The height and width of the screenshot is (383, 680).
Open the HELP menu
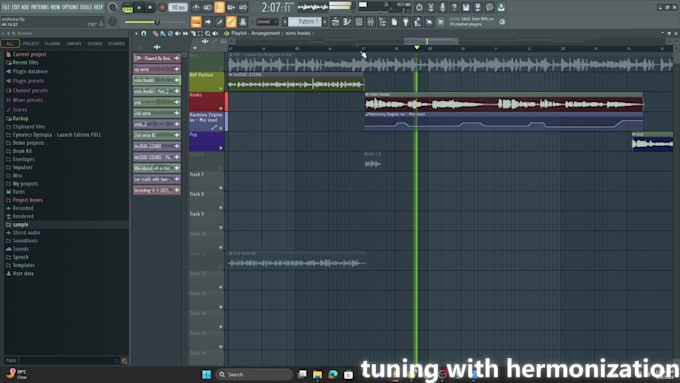tap(98, 7)
